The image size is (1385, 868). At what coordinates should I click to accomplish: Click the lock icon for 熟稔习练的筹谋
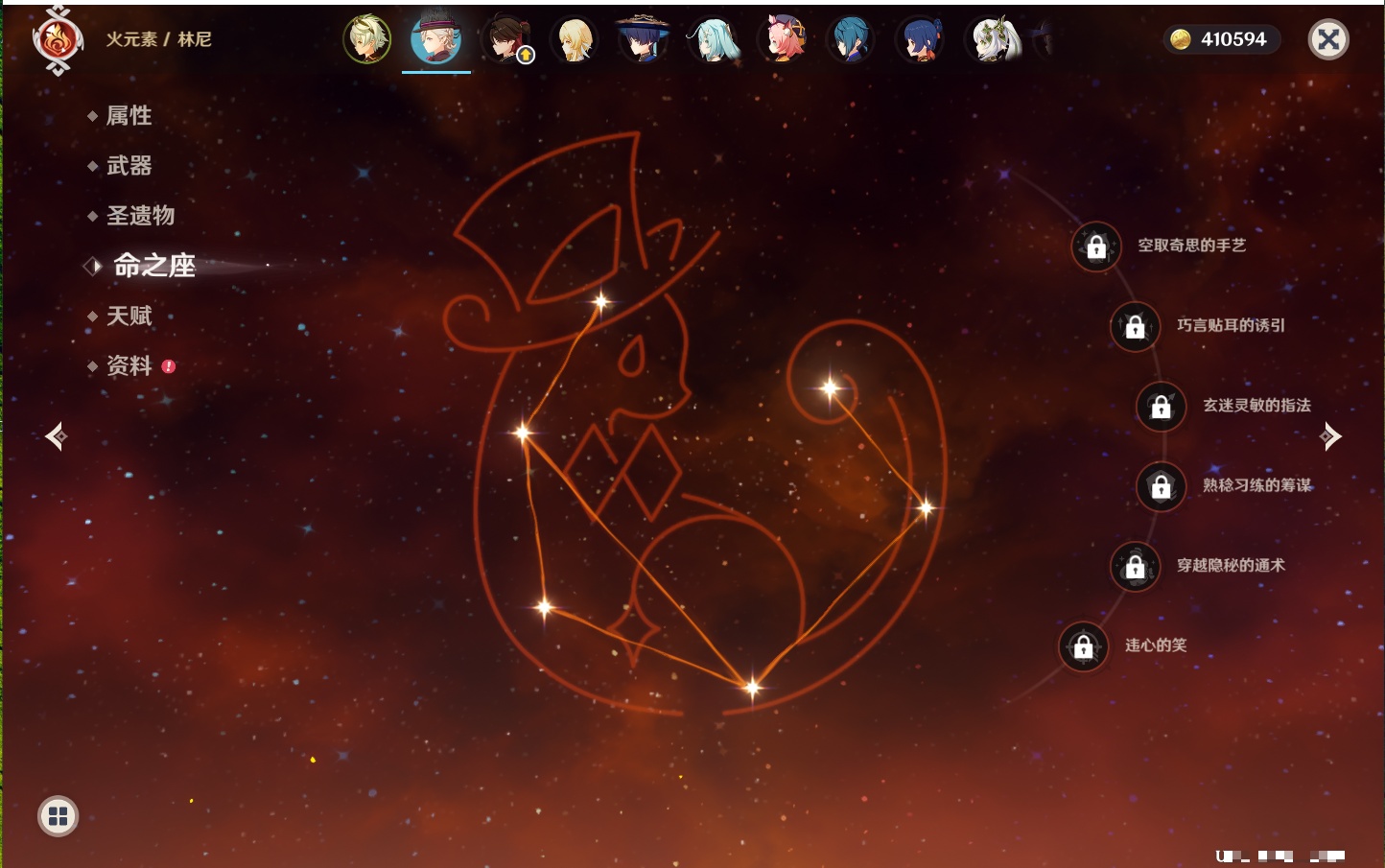1162,486
